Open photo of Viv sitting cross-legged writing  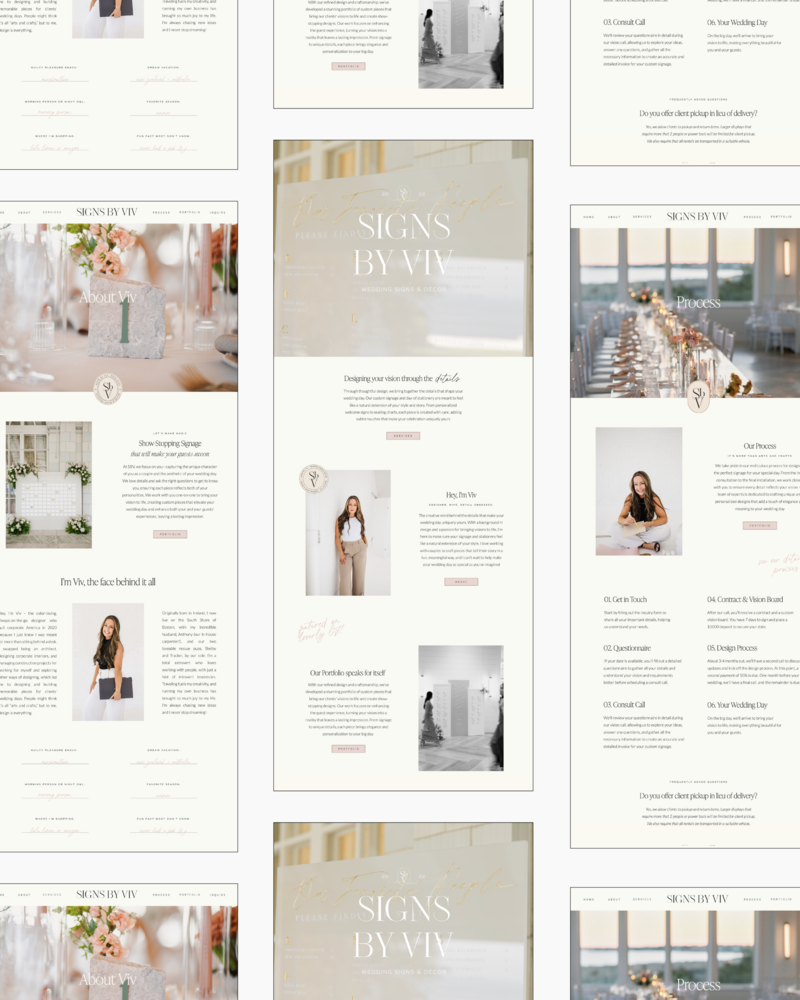(x=639, y=491)
